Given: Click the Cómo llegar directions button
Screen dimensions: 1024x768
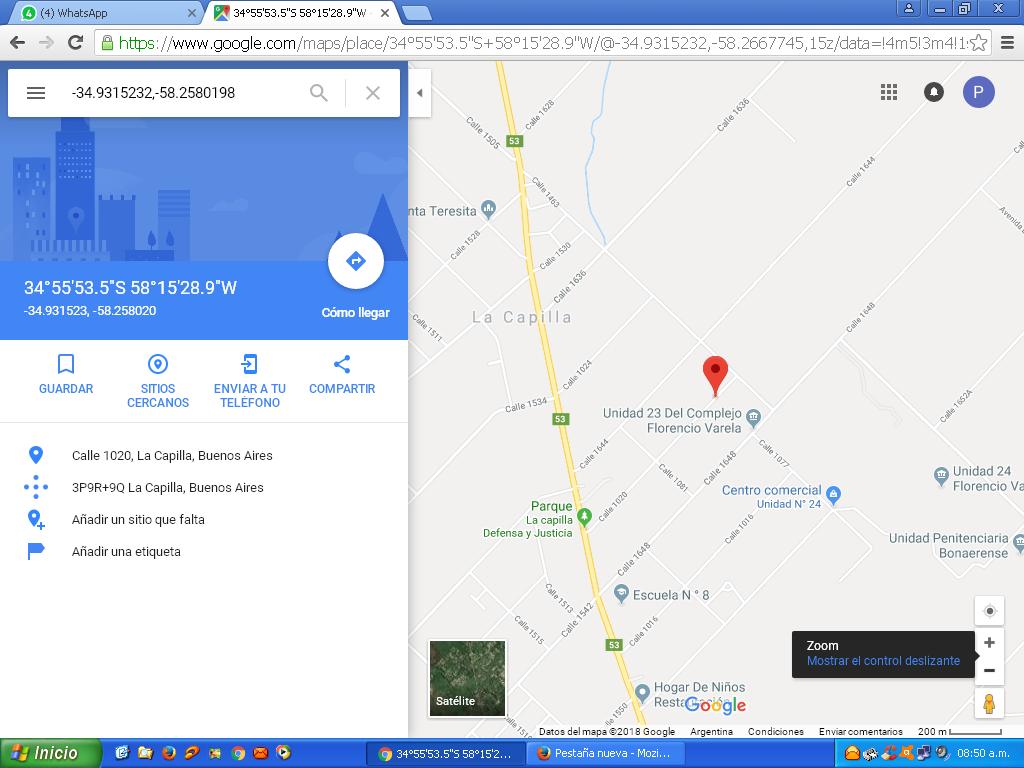Looking at the screenshot, I should pyautogui.click(x=355, y=261).
